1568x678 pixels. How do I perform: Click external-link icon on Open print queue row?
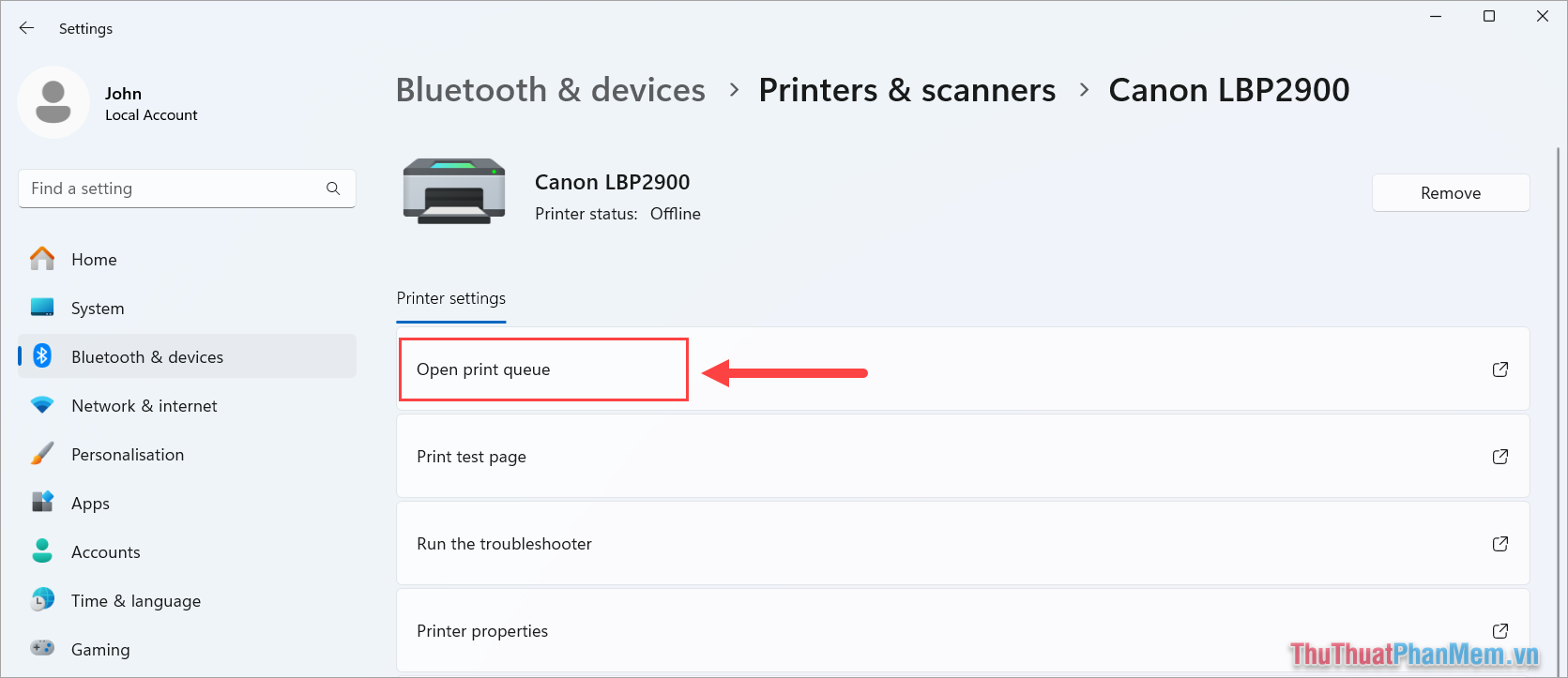click(x=1500, y=369)
